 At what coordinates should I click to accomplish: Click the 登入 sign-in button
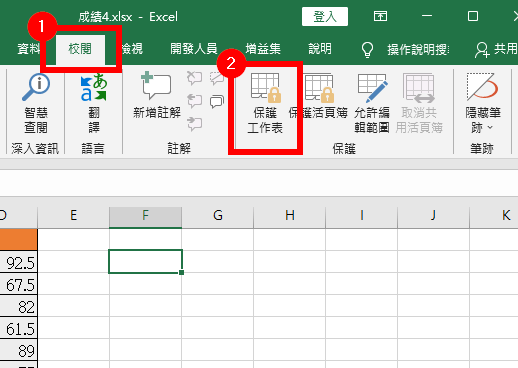[x=325, y=16]
